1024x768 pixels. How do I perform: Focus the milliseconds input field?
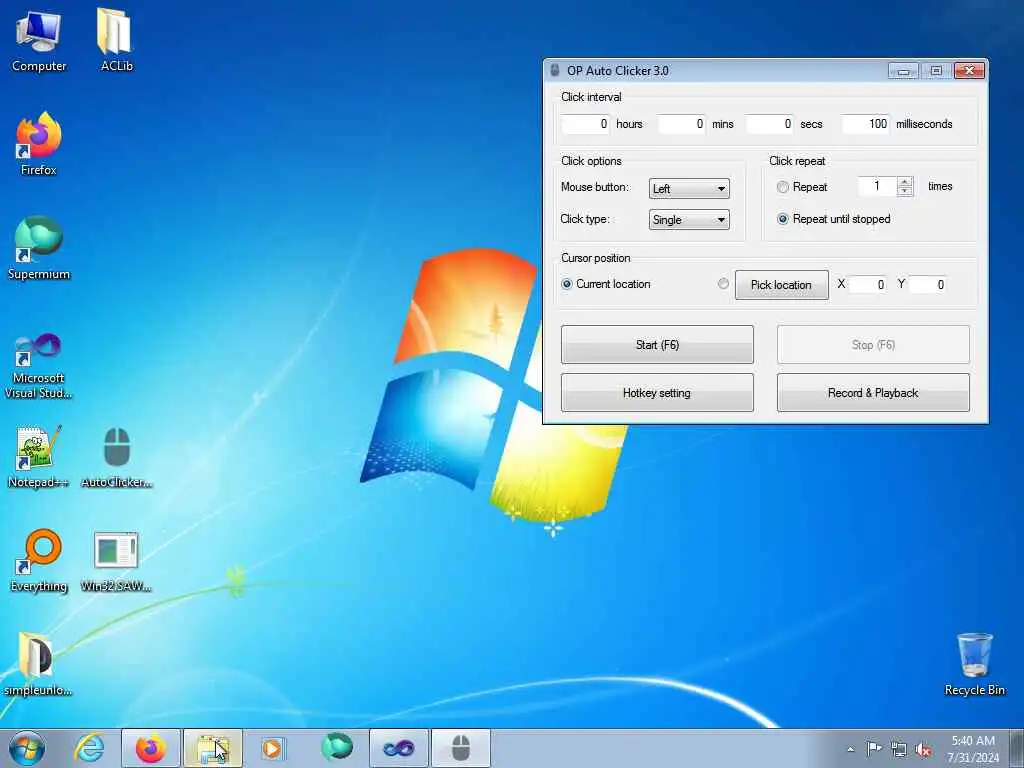pos(866,124)
